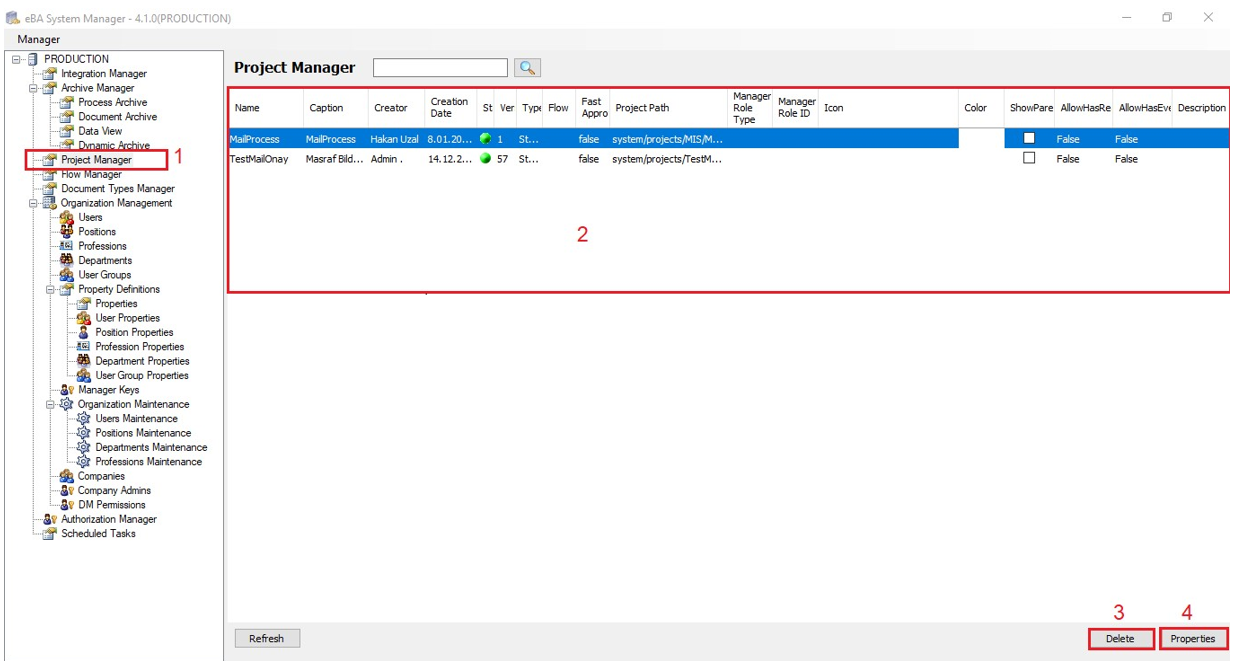Click the User Groups icon

(x=67, y=274)
